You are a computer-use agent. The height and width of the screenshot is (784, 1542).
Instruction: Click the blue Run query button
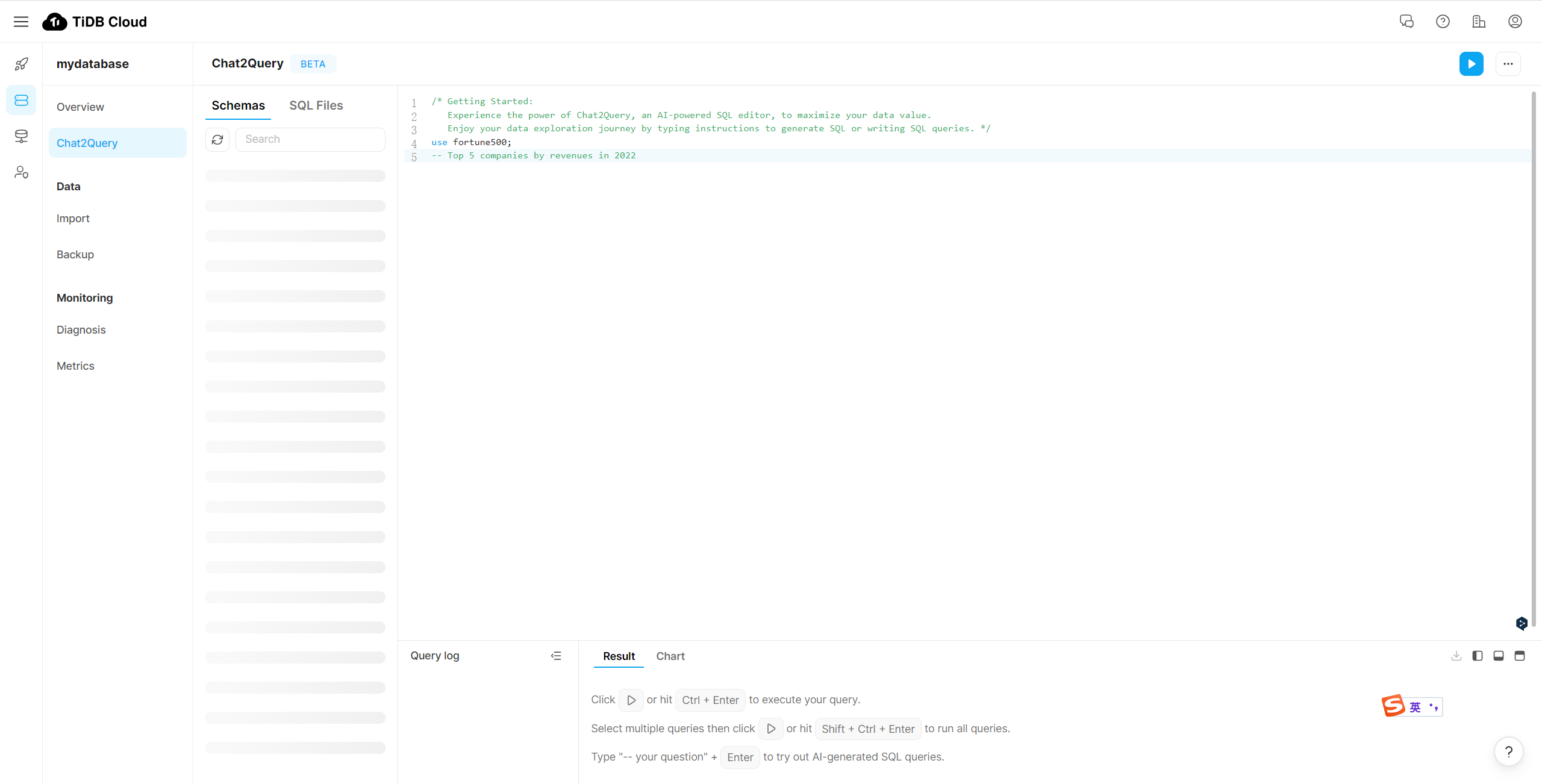(1471, 64)
